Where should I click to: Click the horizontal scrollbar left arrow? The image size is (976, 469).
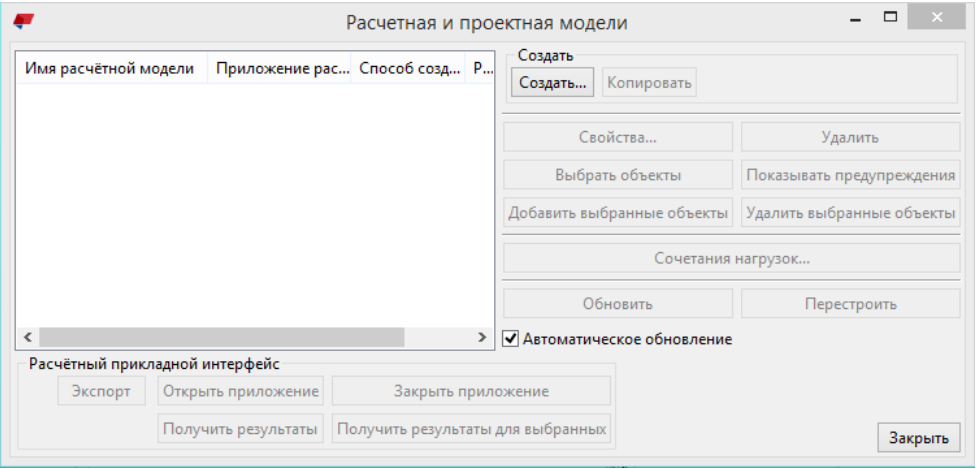(28, 338)
